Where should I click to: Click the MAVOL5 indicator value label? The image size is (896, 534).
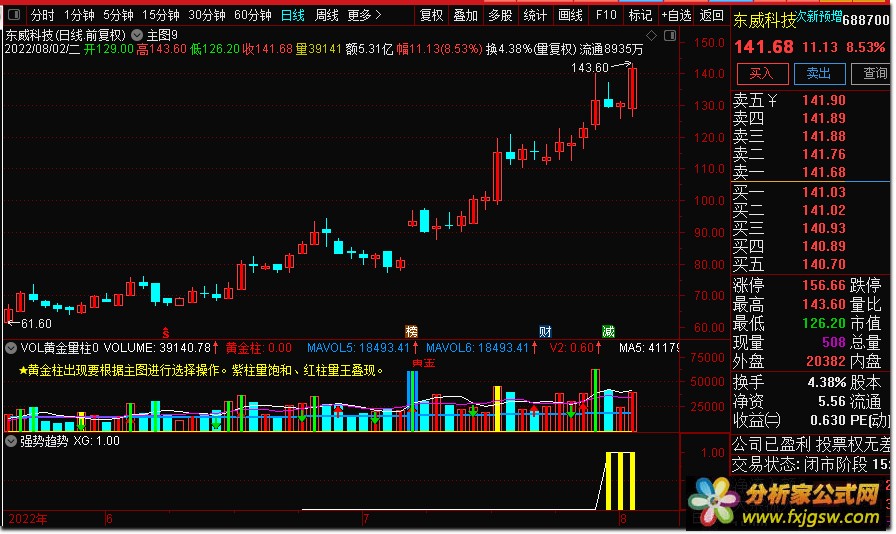(358, 348)
